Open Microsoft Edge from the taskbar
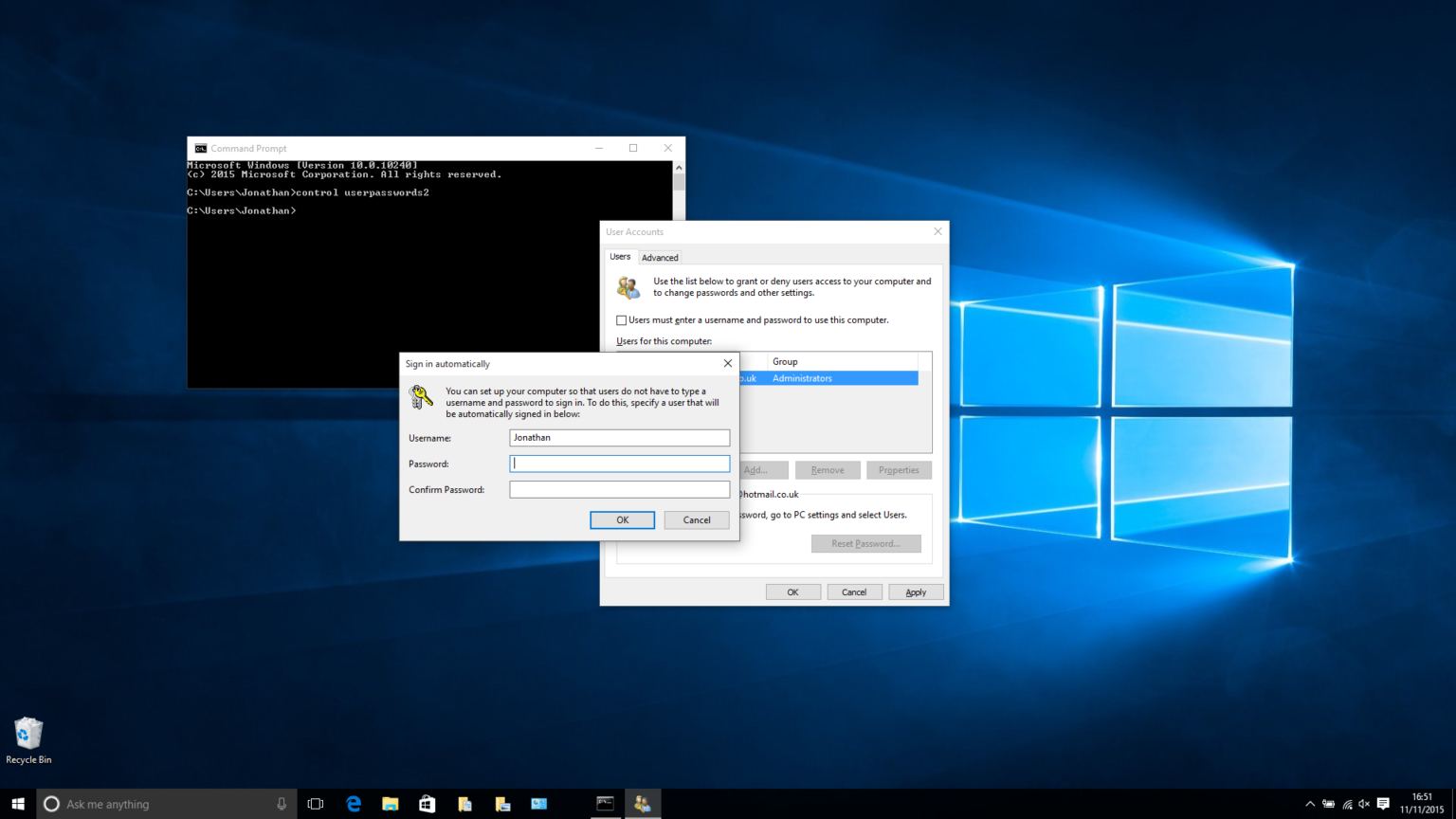 [353, 803]
